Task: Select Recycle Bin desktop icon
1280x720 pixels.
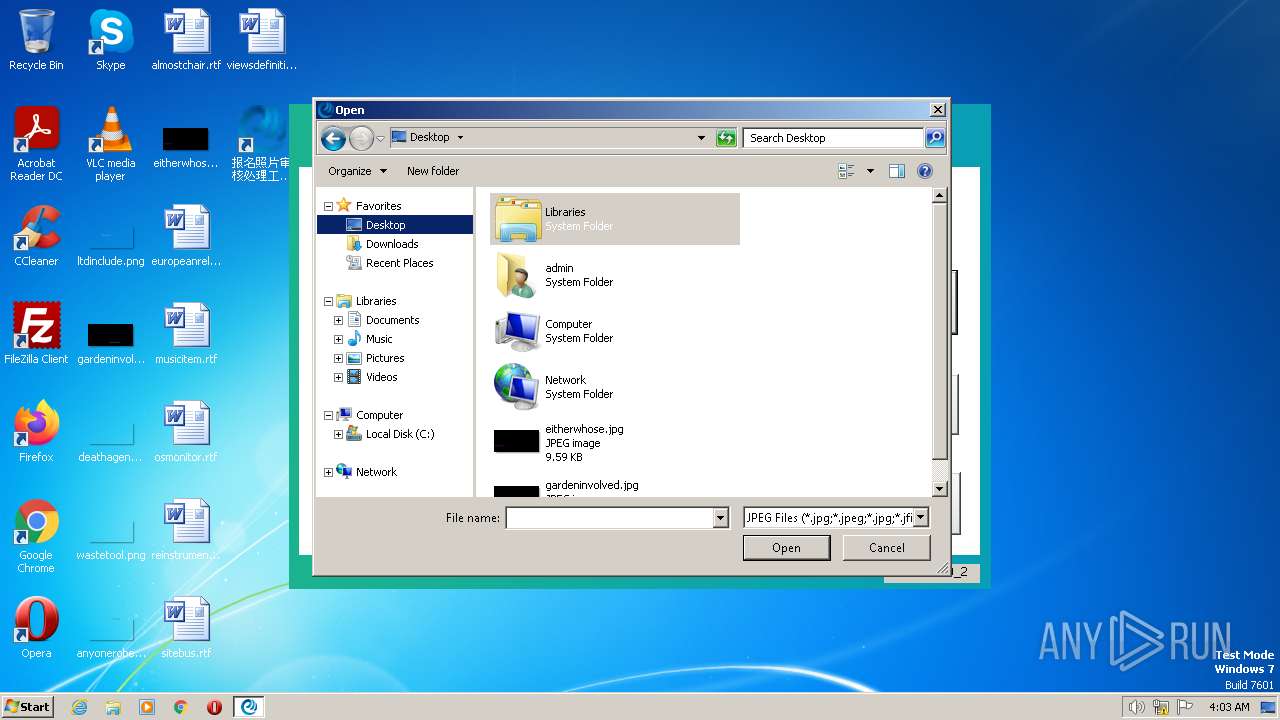Action: (36, 40)
